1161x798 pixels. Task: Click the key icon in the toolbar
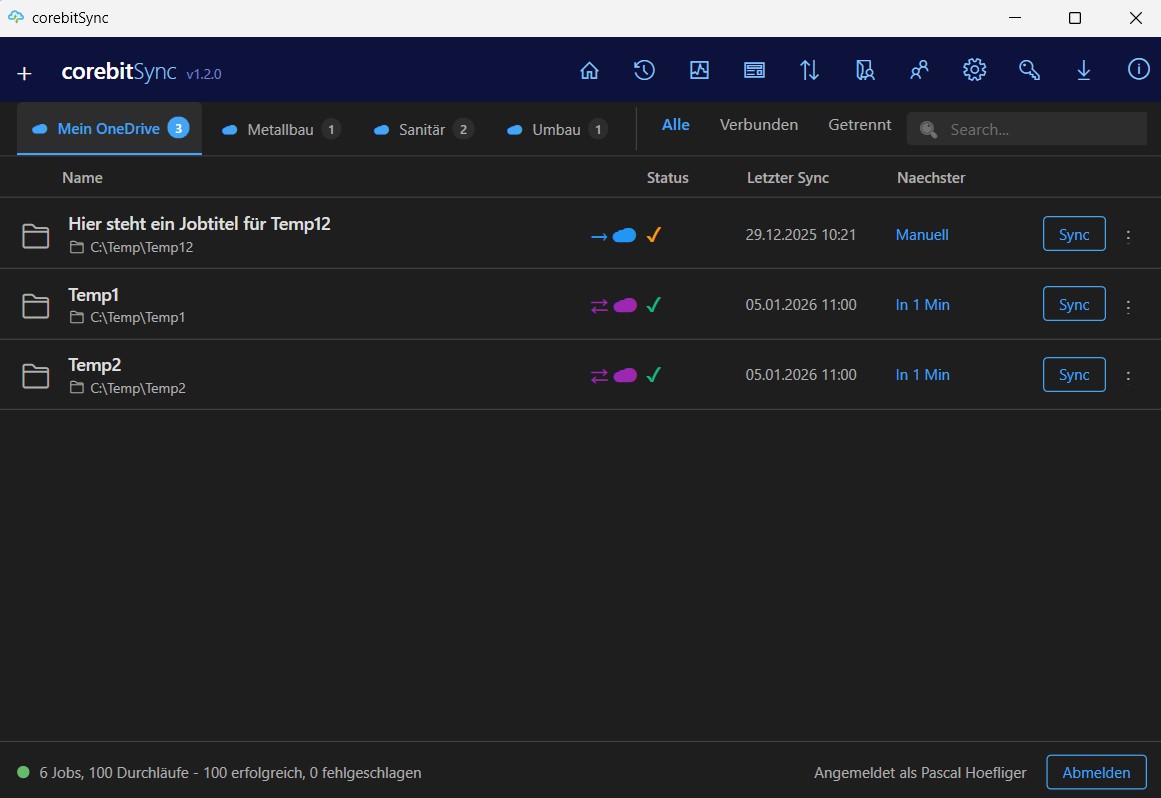coord(1029,70)
